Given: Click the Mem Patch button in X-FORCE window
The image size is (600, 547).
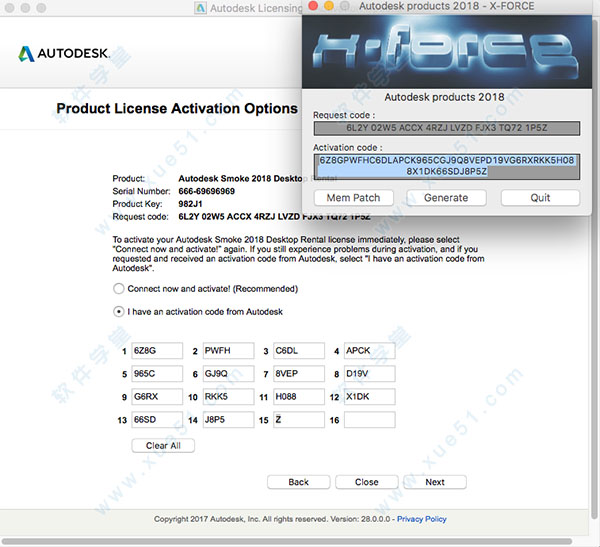Looking at the screenshot, I should coord(354,198).
